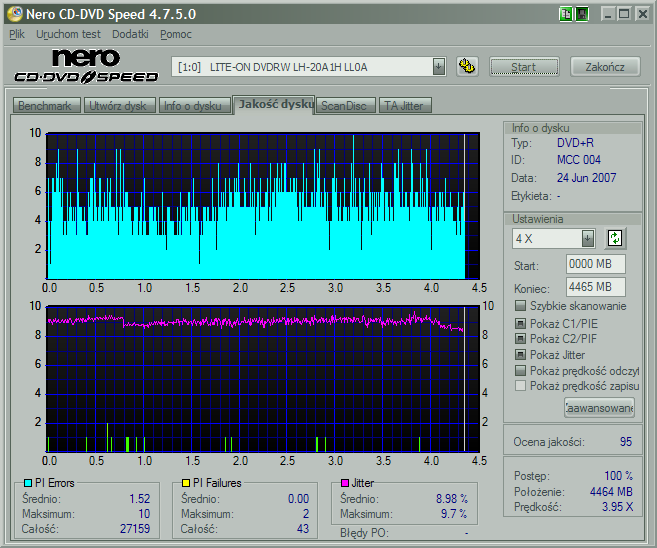Click the drive options icon next to Start

click(x=467, y=67)
